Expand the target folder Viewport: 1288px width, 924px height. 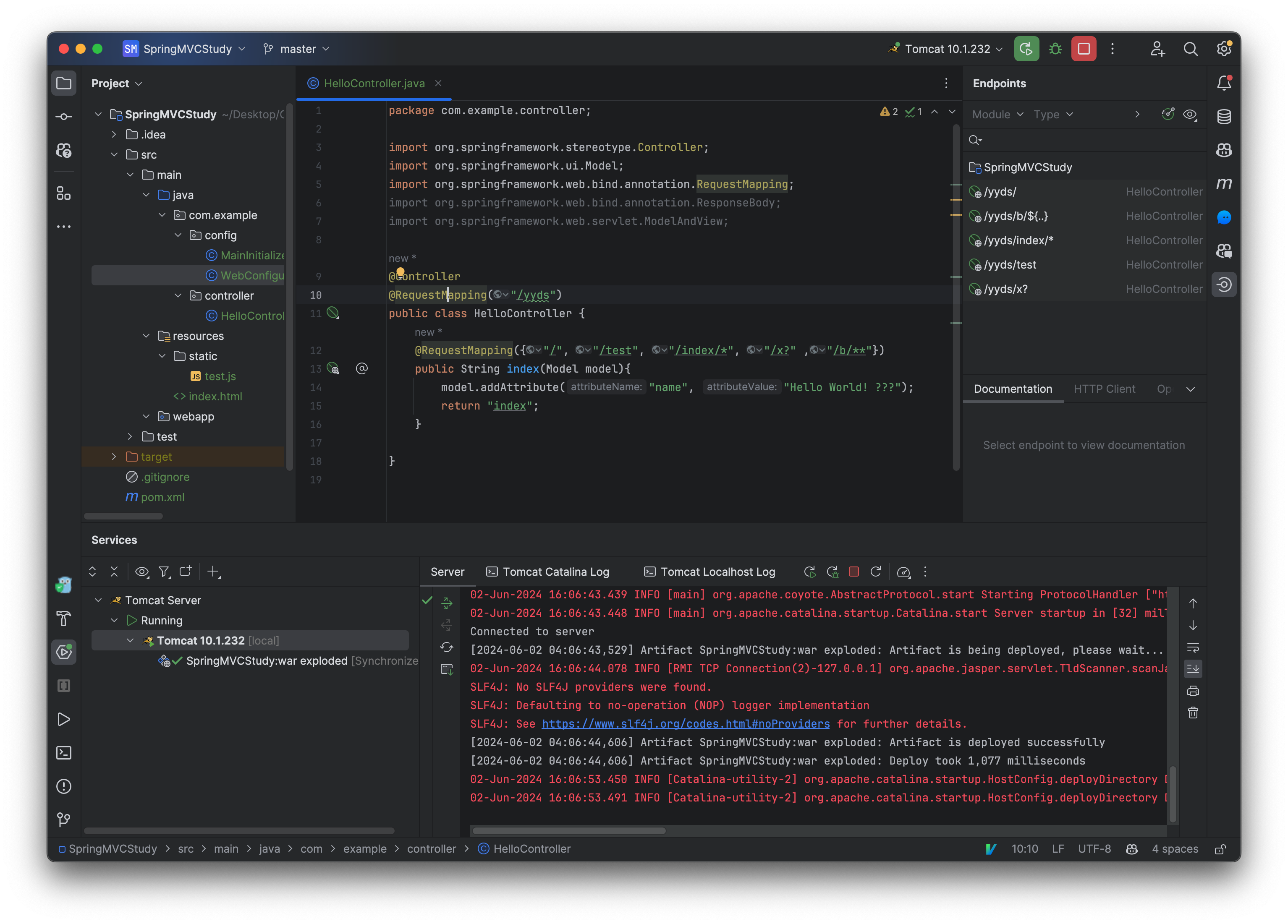click(x=114, y=457)
